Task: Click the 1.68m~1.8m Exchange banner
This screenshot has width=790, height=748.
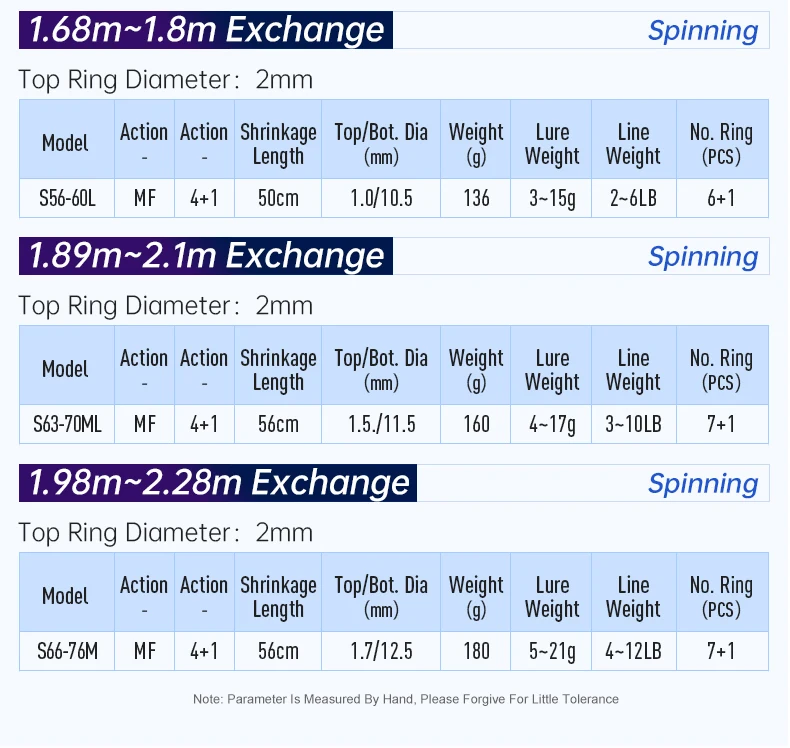Action: (x=206, y=30)
